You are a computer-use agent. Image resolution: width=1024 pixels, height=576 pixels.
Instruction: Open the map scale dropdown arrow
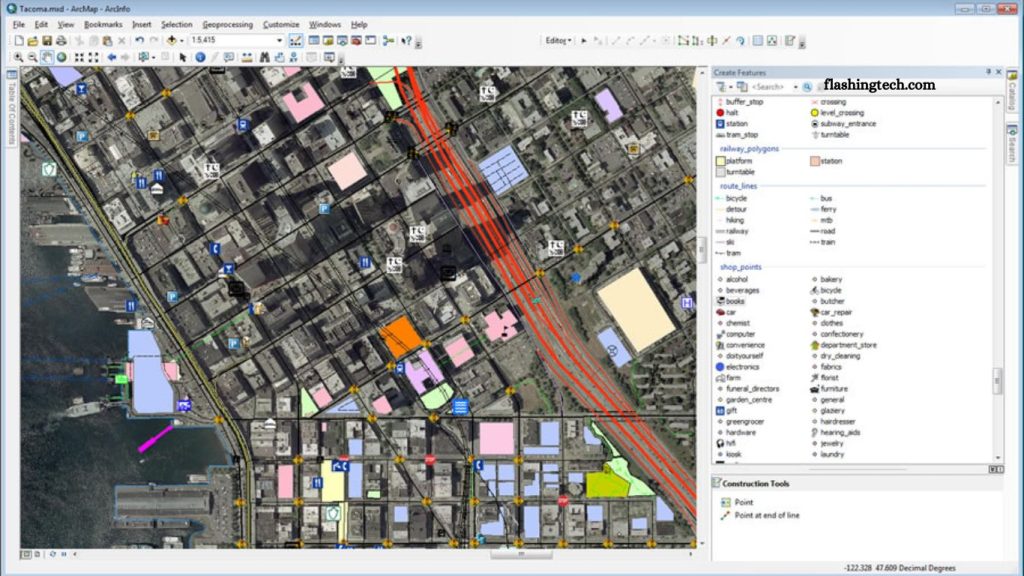point(280,40)
